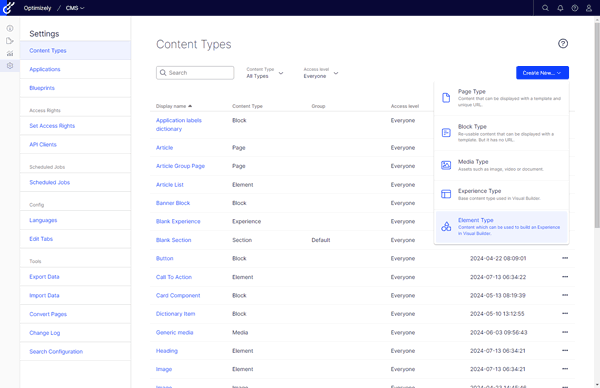Open Scheduled Jobs link in sidebar
600x388 pixels.
(75, 183)
